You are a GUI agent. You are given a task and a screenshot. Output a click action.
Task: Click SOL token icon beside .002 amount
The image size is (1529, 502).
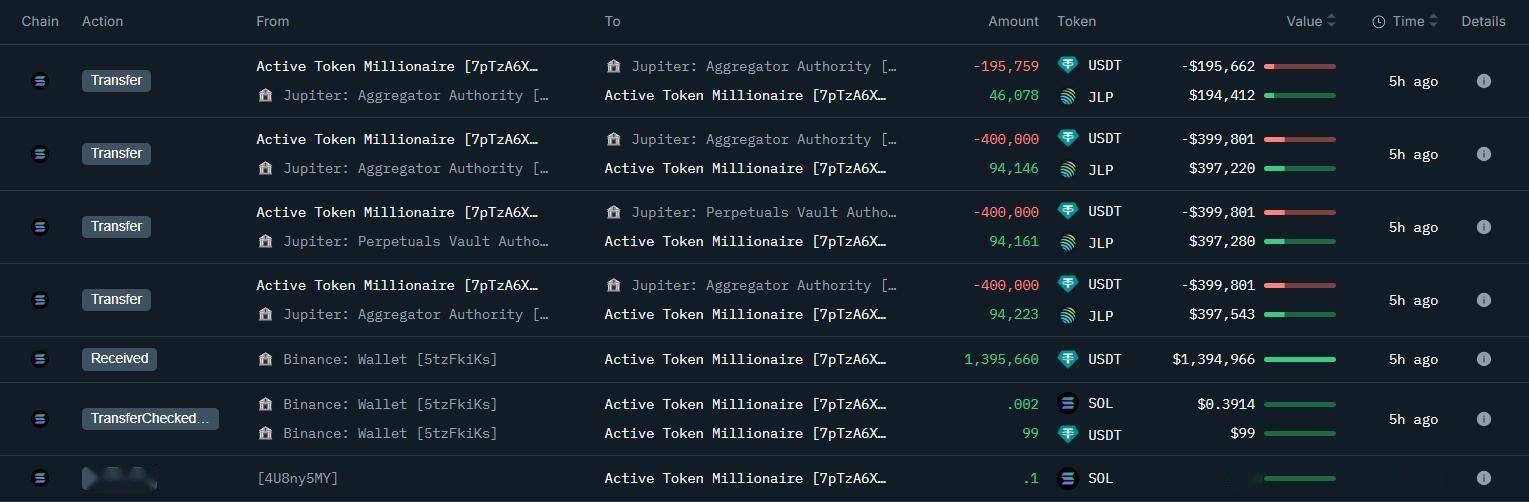pyautogui.click(x=1068, y=404)
